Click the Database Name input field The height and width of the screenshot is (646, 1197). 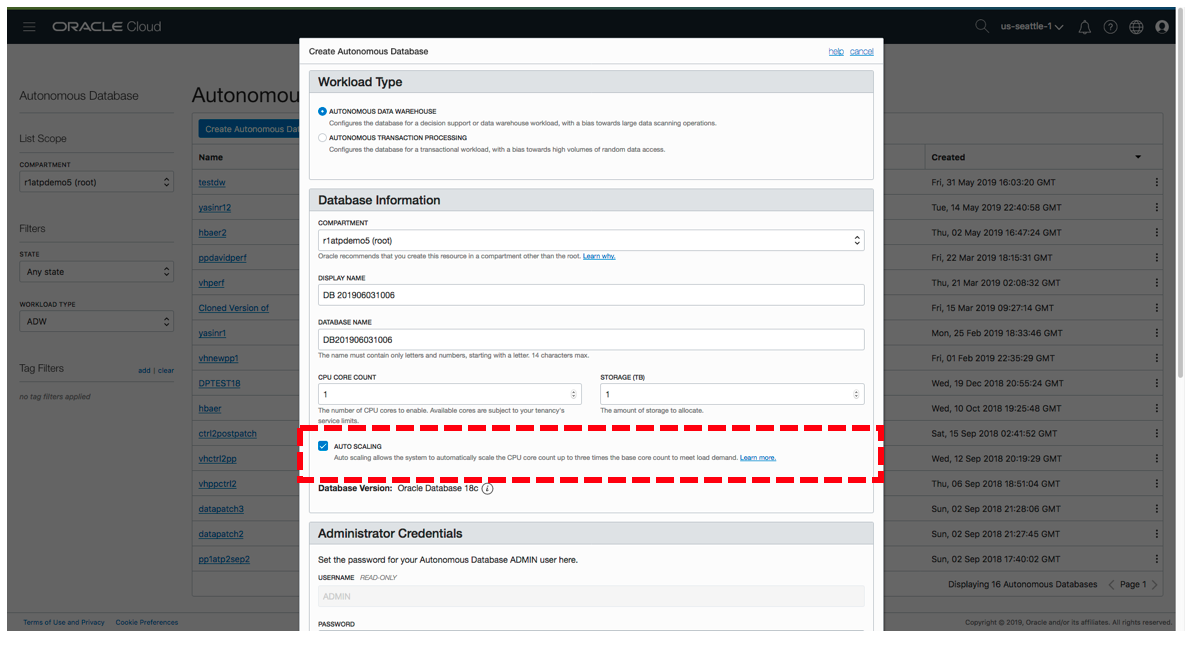(x=591, y=340)
